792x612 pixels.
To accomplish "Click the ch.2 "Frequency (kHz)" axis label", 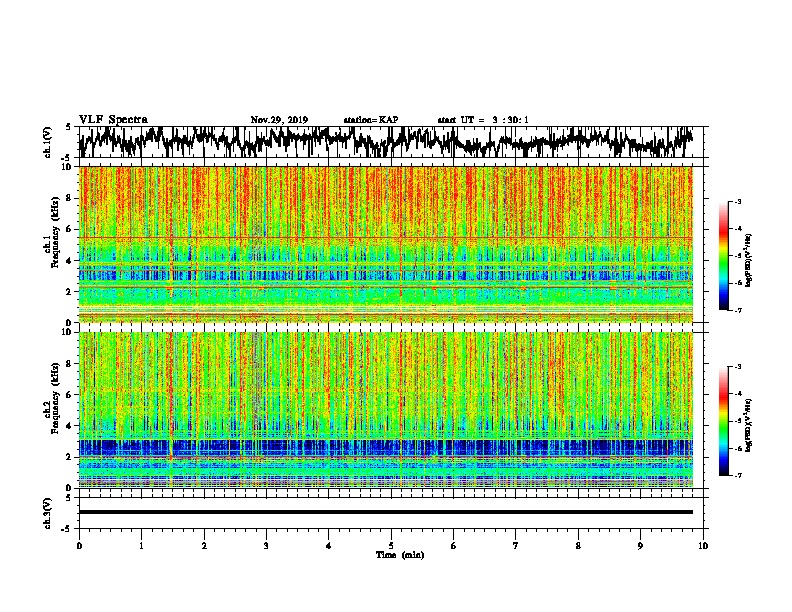I will (x=56, y=398).
